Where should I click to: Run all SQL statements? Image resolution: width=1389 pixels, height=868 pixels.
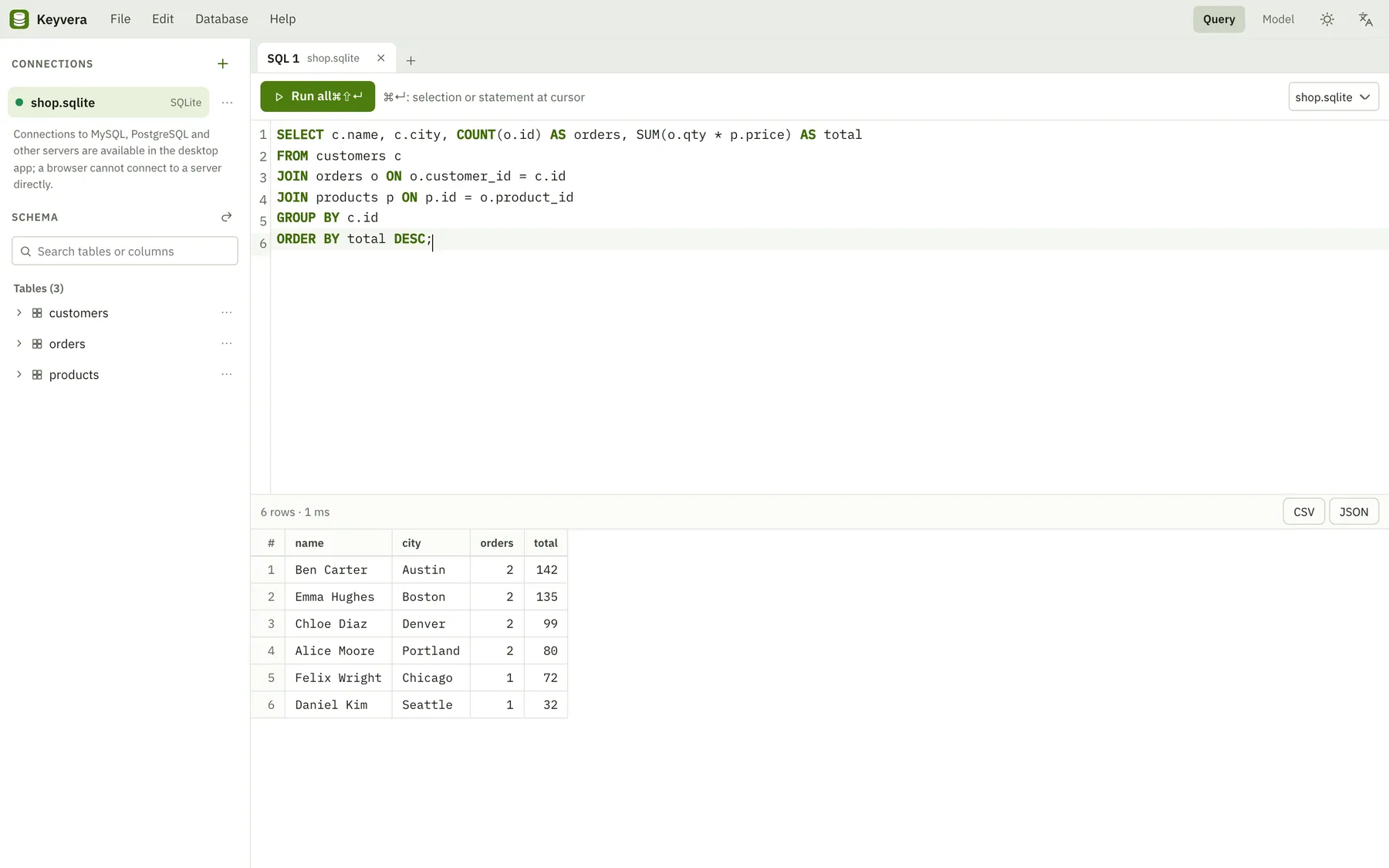click(318, 96)
